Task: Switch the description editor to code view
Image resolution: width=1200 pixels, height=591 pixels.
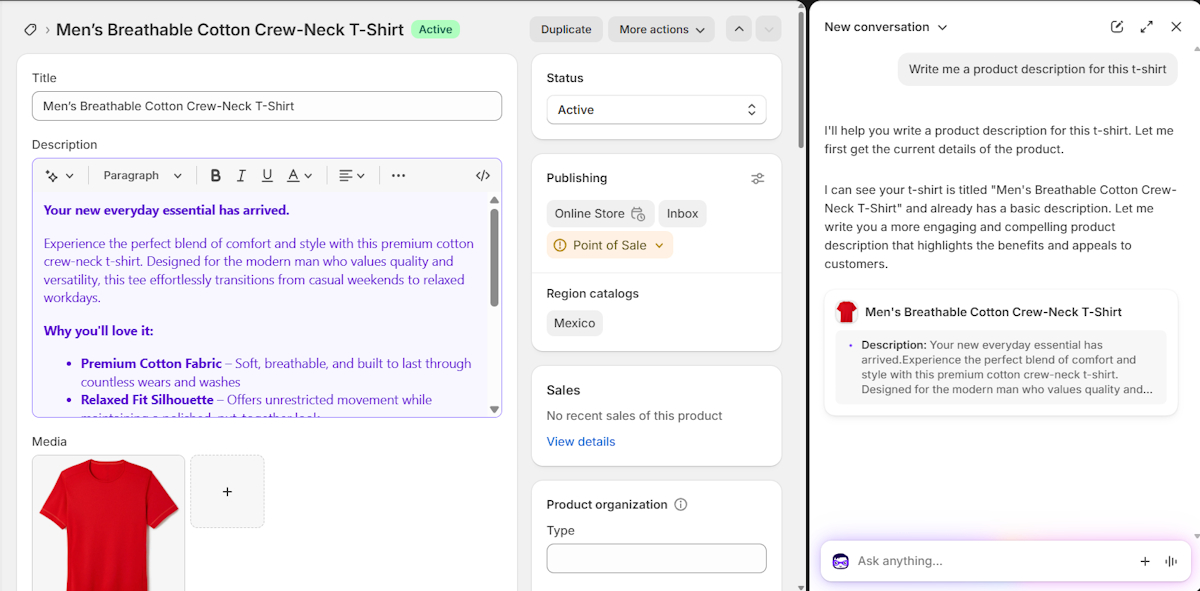Action: point(482,175)
